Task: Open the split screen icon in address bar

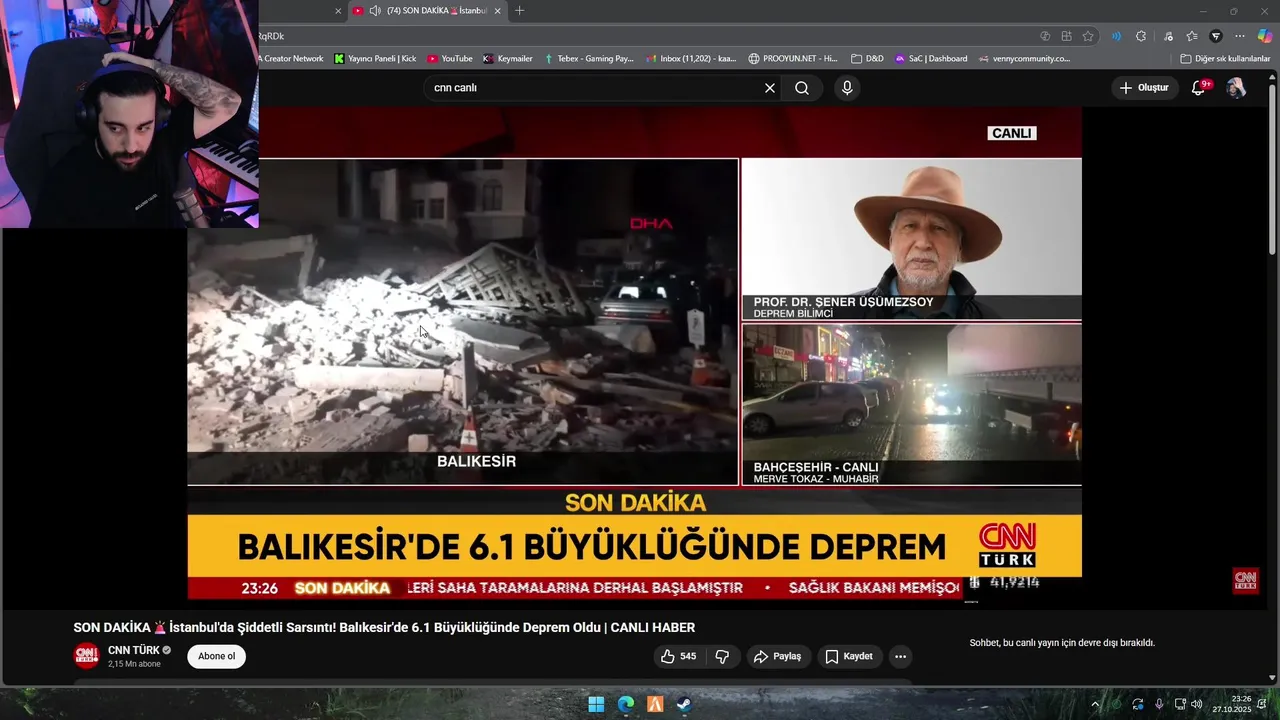Action: (1066, 36)
